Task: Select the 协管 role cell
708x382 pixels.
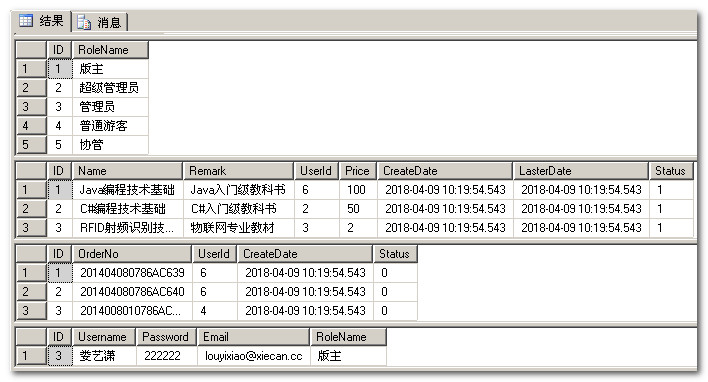Action: tap(110, 144)
